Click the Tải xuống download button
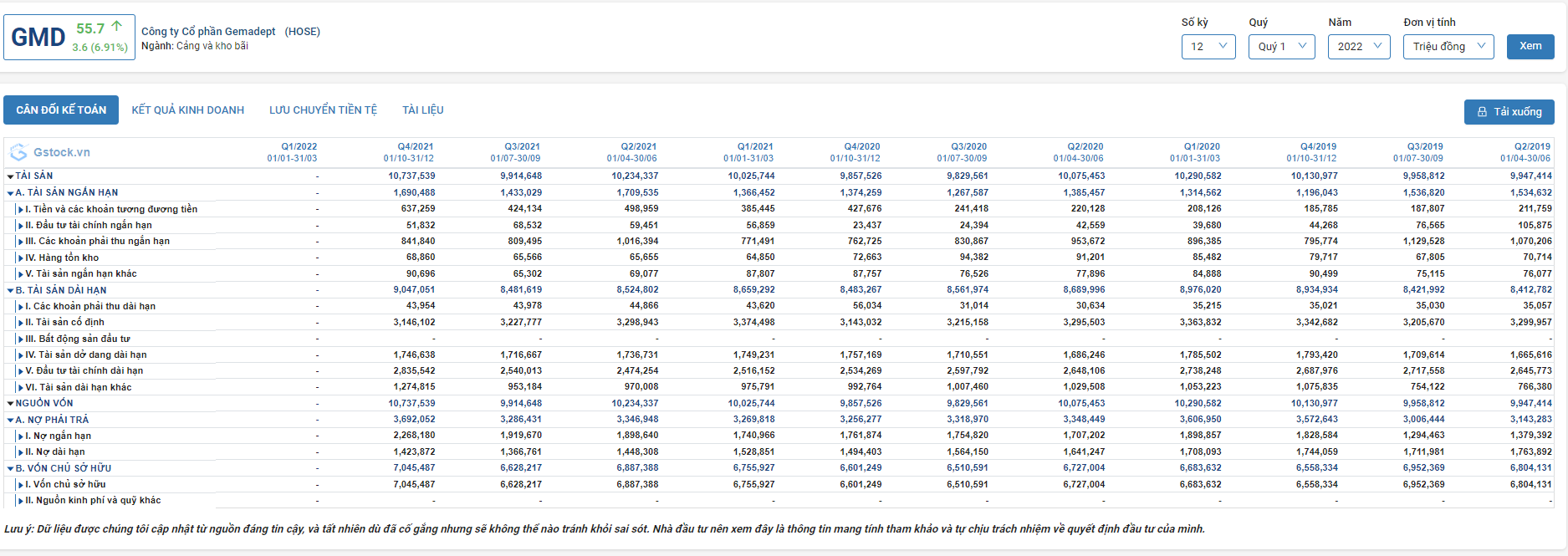Image resolution: width=1568 pixels, height=556 pixels. pyautogui.click(x=1509, y=112)
